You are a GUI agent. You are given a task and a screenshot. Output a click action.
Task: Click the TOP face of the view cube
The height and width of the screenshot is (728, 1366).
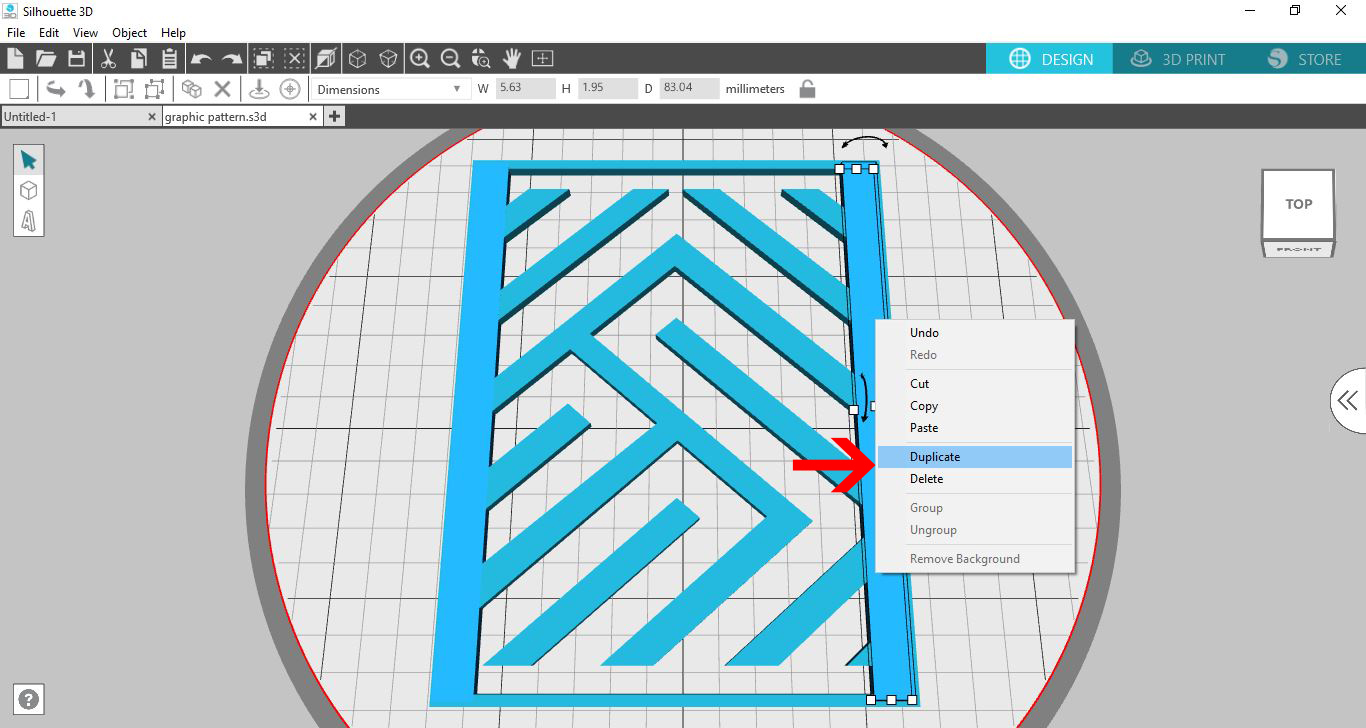(x=1298, y=204)
